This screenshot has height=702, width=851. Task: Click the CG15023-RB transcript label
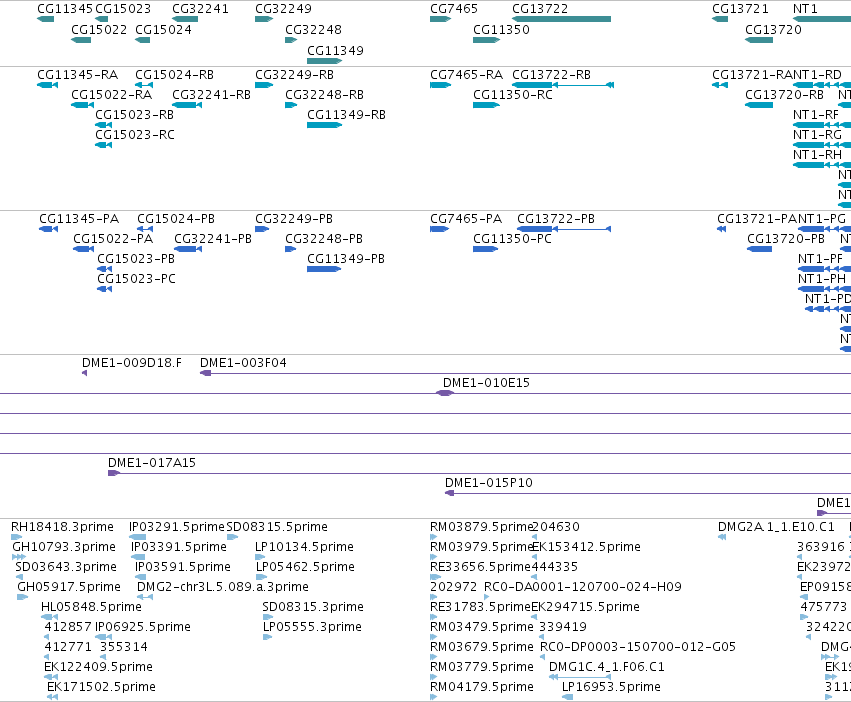[135, 115]
